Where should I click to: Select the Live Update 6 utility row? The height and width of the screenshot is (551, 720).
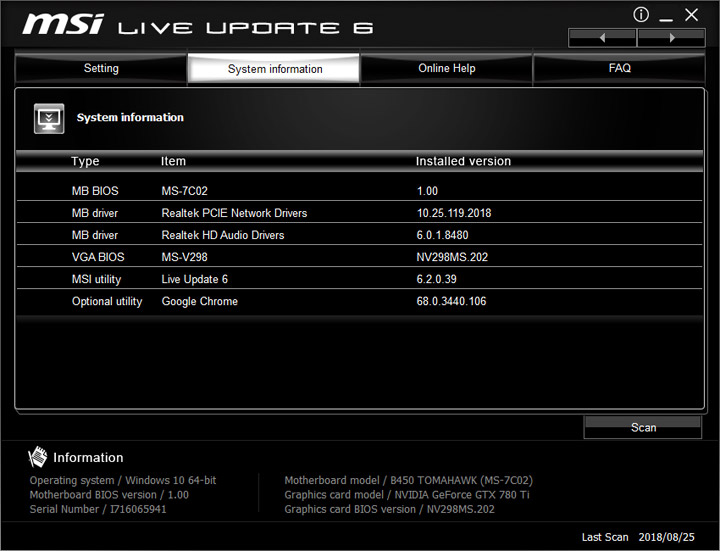tap(360, 279)
